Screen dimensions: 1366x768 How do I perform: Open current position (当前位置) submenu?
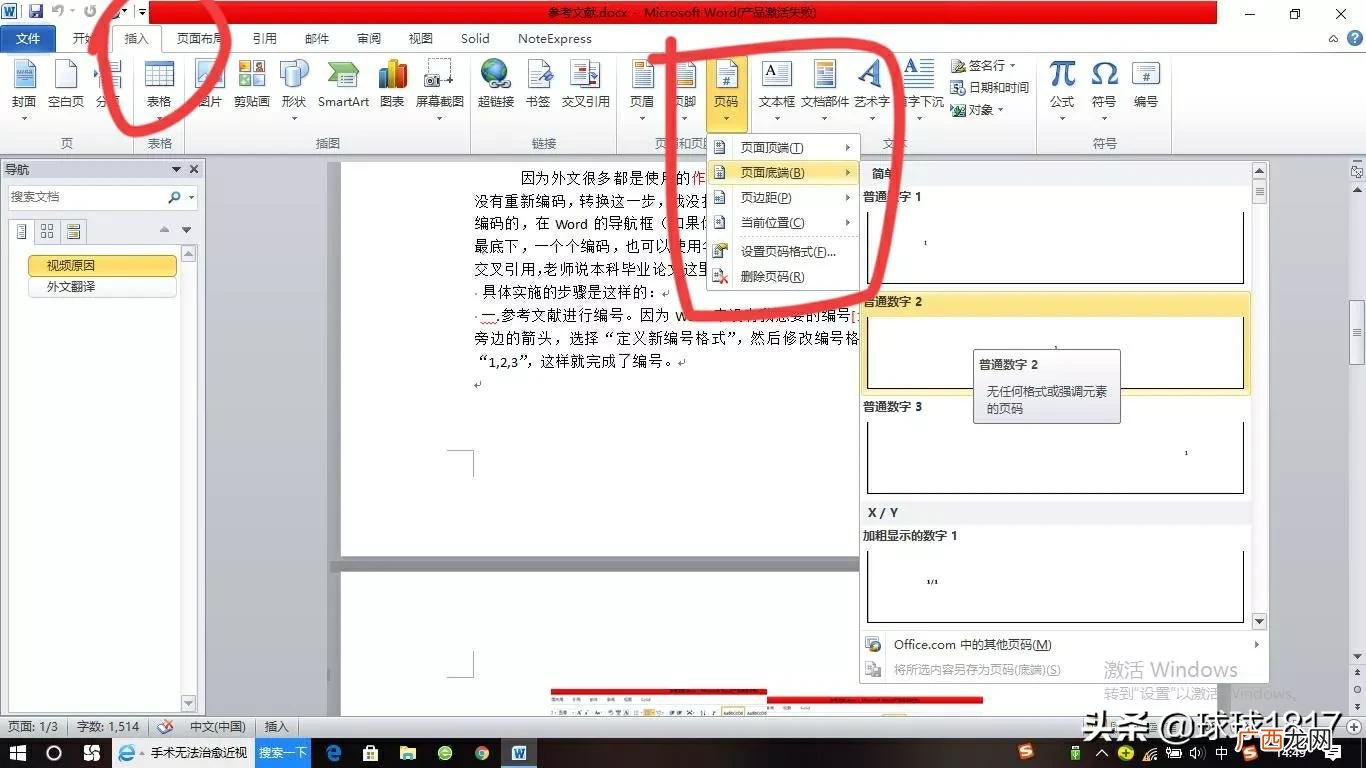coord(783,223)
